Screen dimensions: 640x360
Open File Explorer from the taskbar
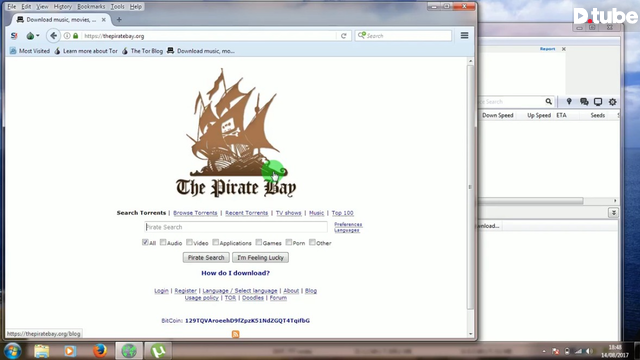42,351
